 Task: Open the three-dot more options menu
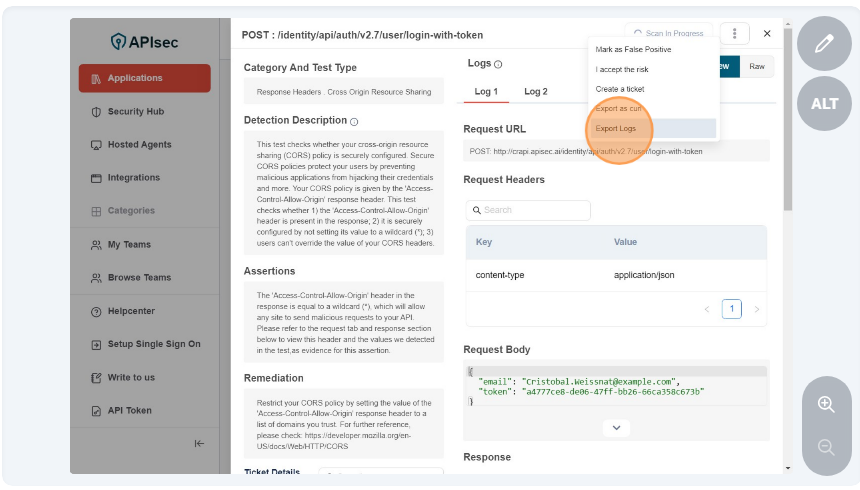coord(734,34)
